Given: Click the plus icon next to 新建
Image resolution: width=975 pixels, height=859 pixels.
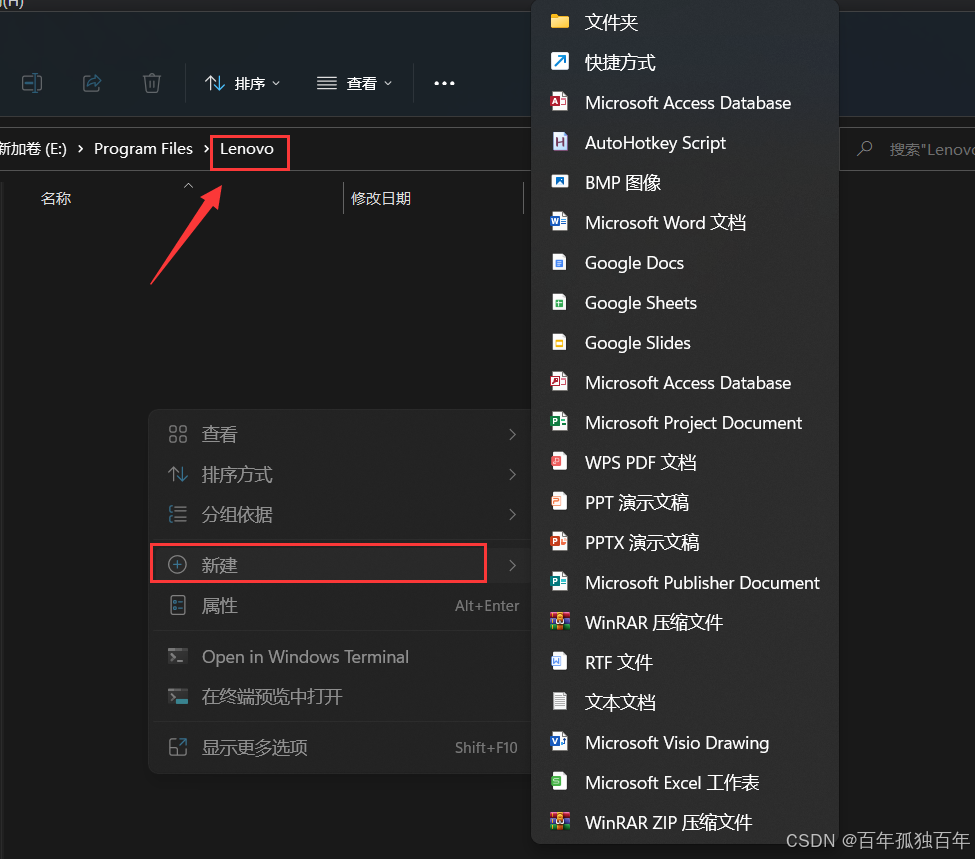Looking at the screenshot, I should 177,564.
